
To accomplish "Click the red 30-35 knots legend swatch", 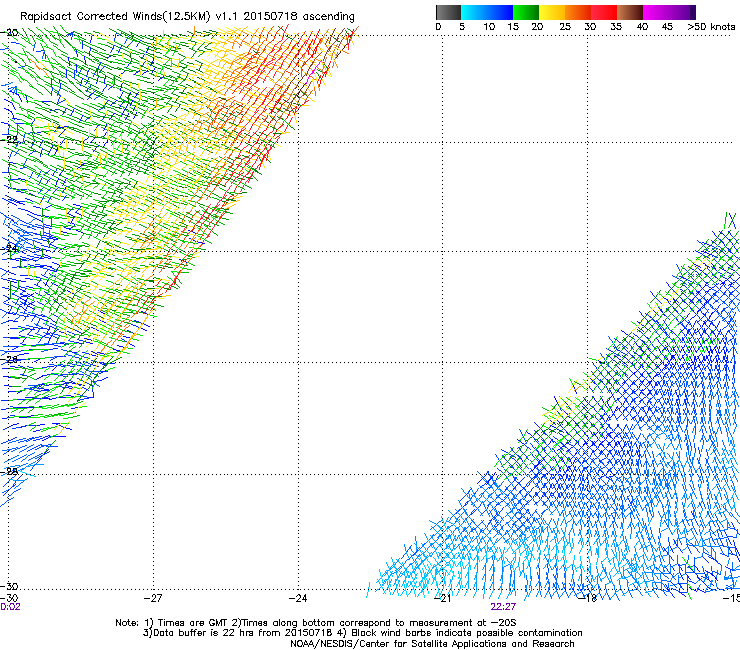I will point(604,12).
